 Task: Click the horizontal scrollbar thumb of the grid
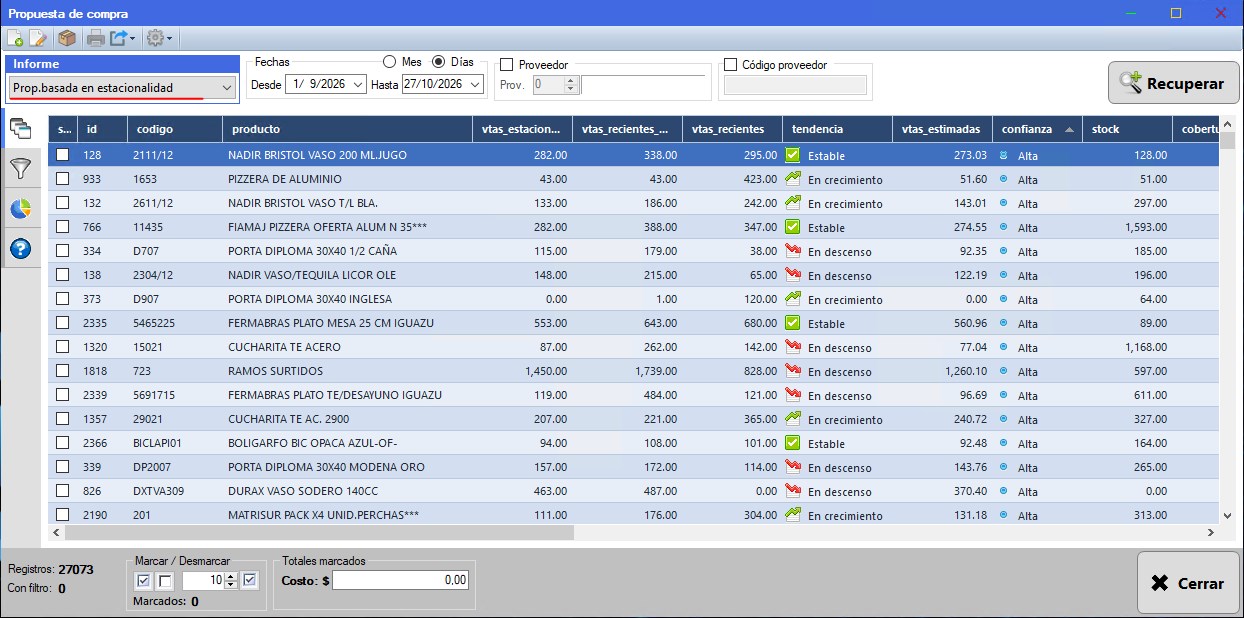319,533
